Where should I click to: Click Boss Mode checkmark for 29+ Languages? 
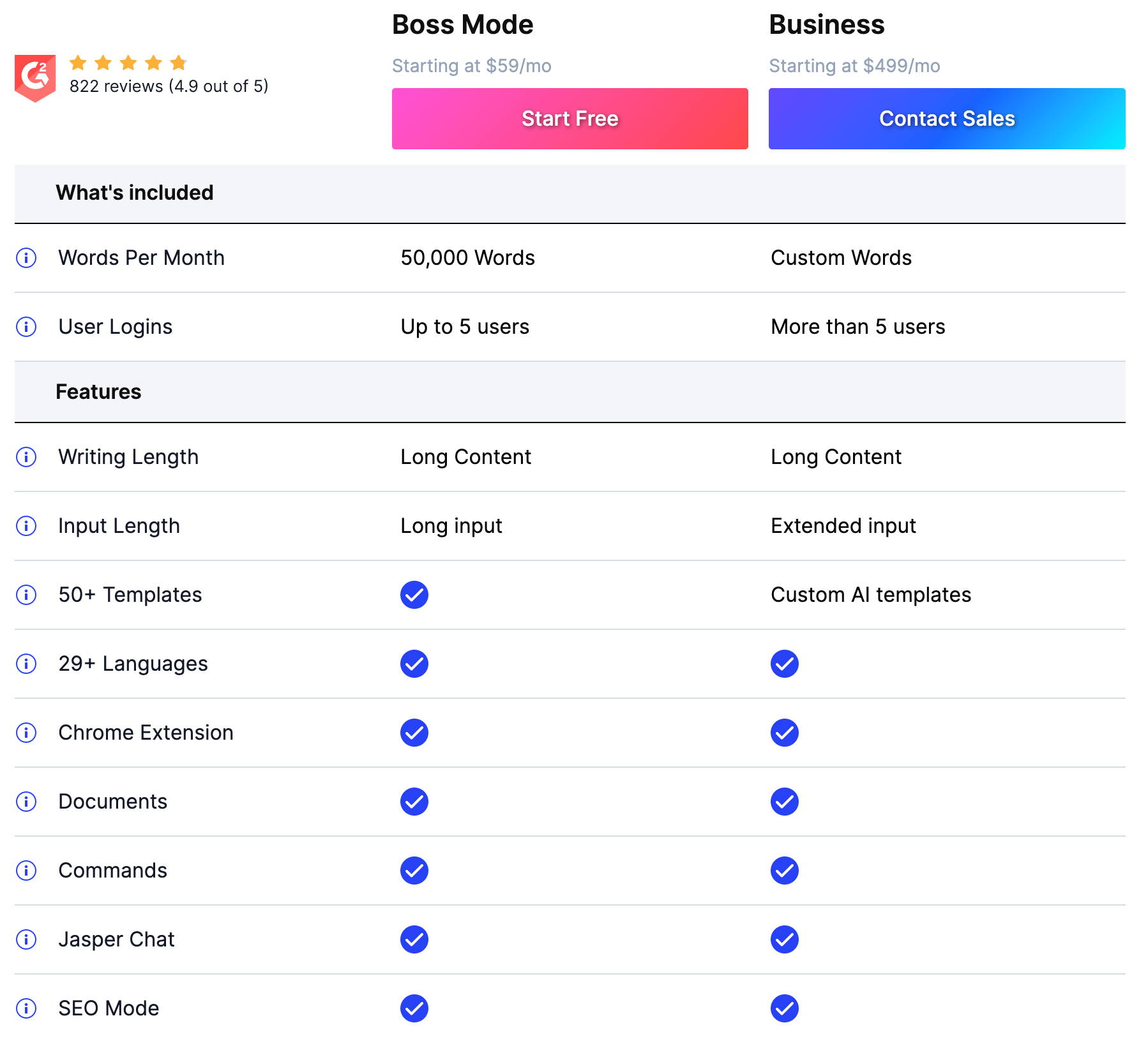pos(414,664)
